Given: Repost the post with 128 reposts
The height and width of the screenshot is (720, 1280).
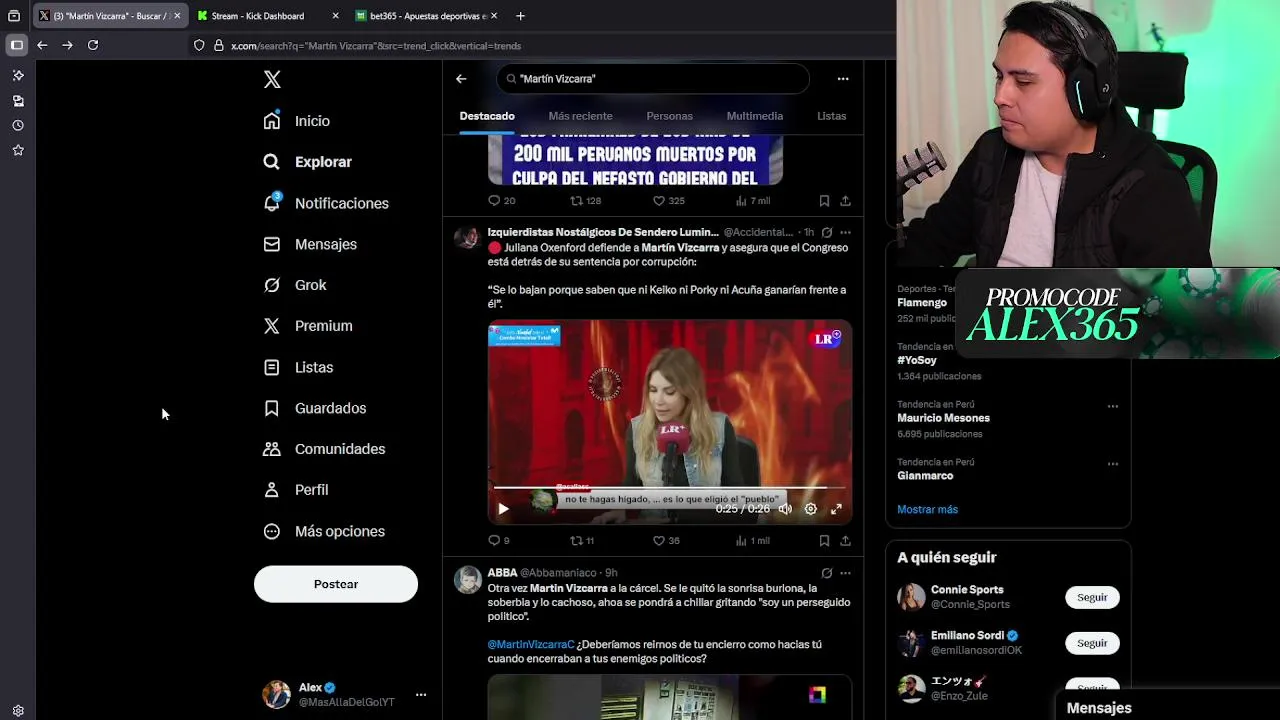Looking at the screenshot, I should [585, 201].
